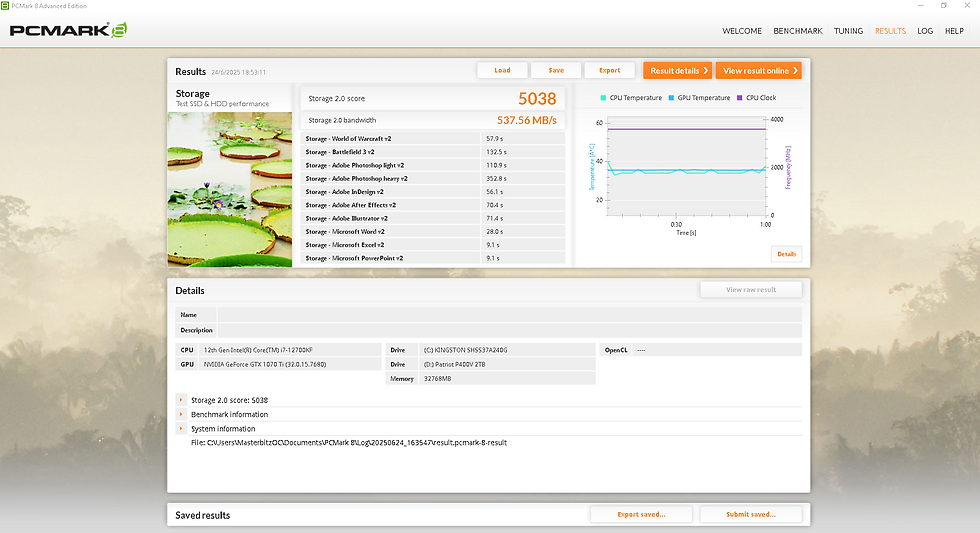The height and width of the screenshot is (533, 980).
Task: Click the Description input field
Action: coord(509,330)
